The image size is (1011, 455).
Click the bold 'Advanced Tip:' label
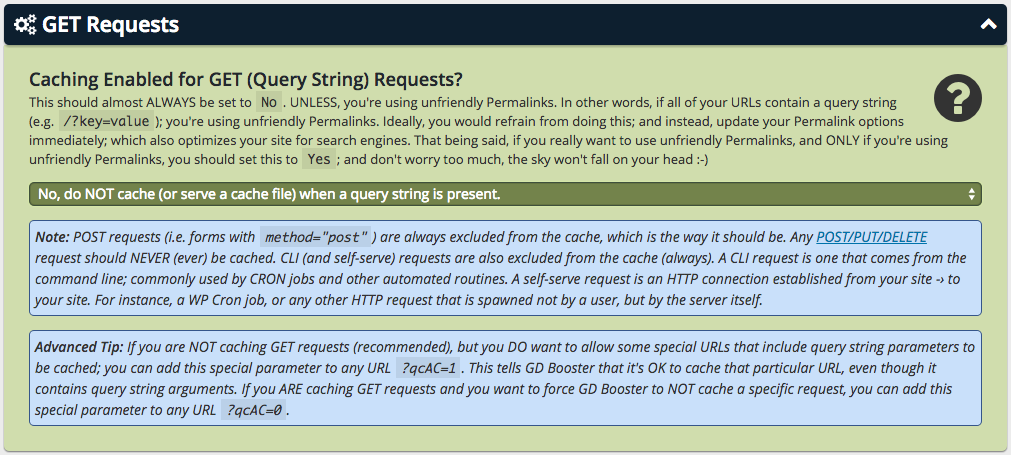point(79,347)
